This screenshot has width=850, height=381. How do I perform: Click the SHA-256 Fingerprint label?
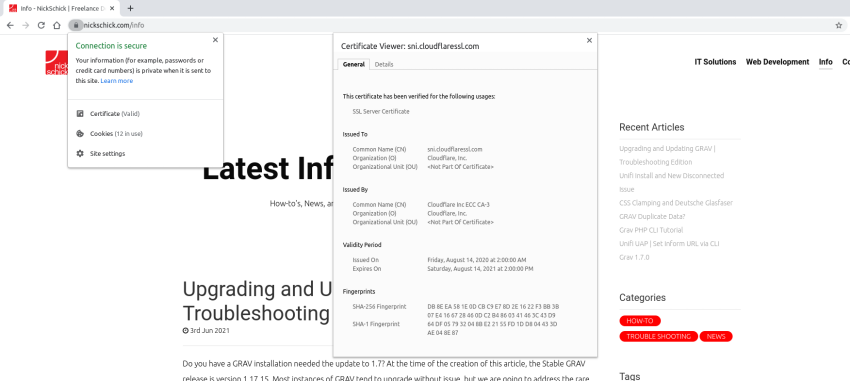coord(379,307)
